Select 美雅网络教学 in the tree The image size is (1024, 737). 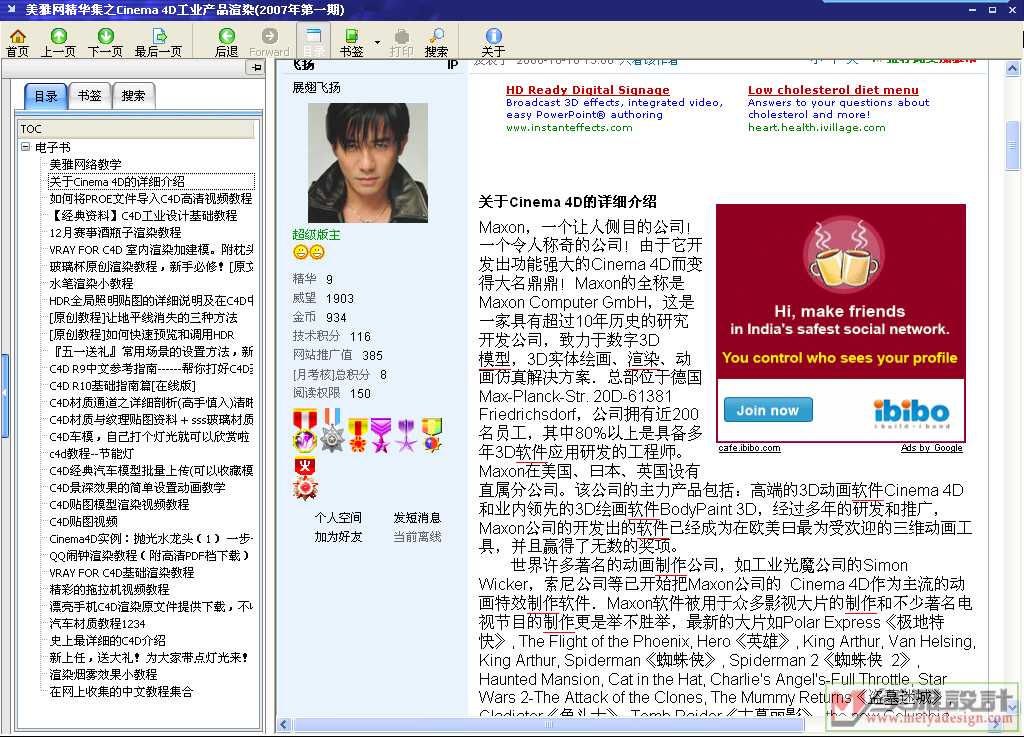coord(86,165)
